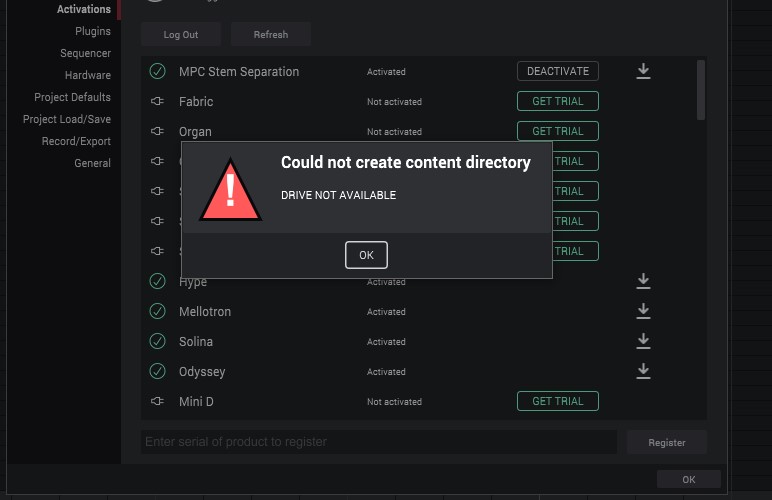Open the Hardware preferences tab

pos(88,75)
